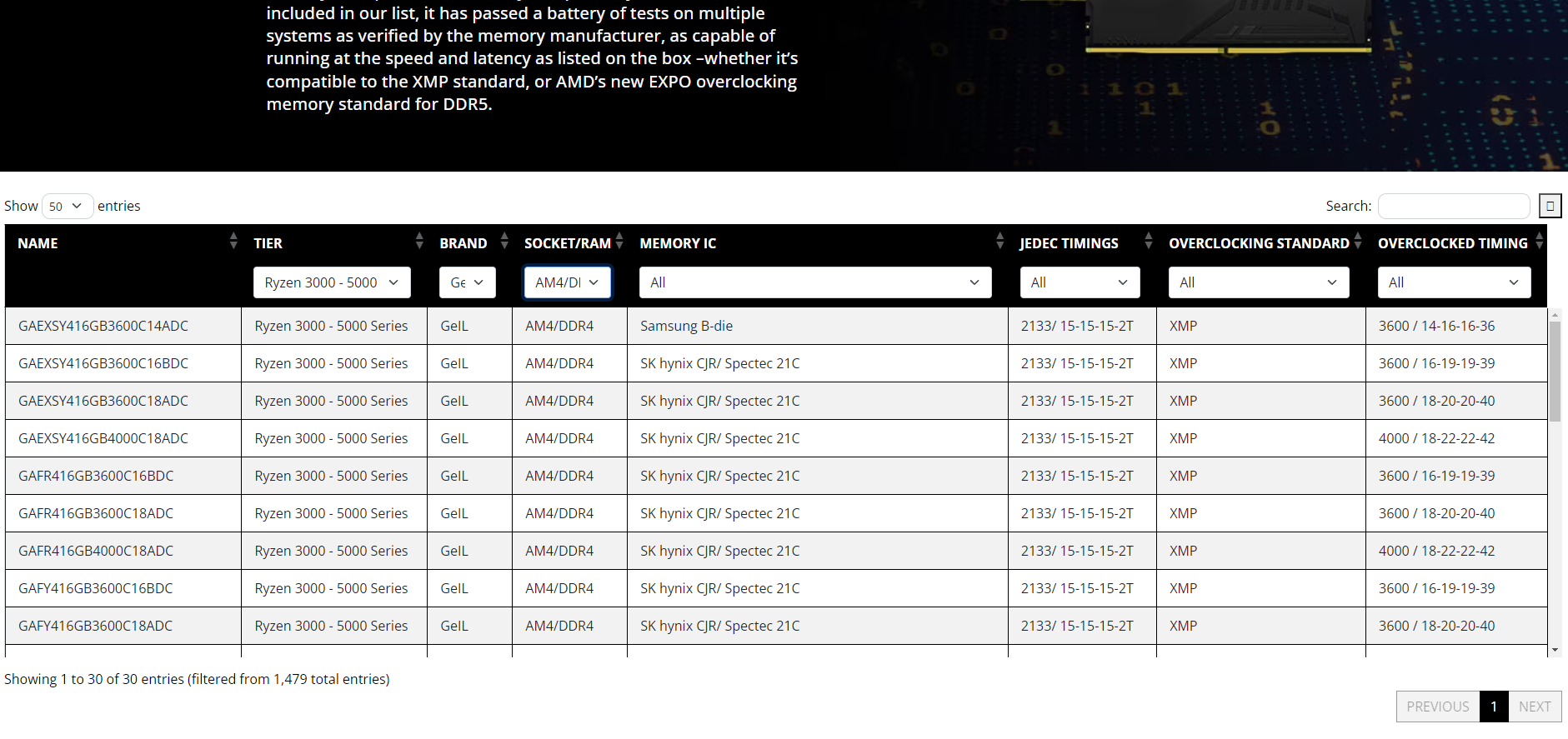Sort by the SOCKET/RAM column arrows

[619, 242]
